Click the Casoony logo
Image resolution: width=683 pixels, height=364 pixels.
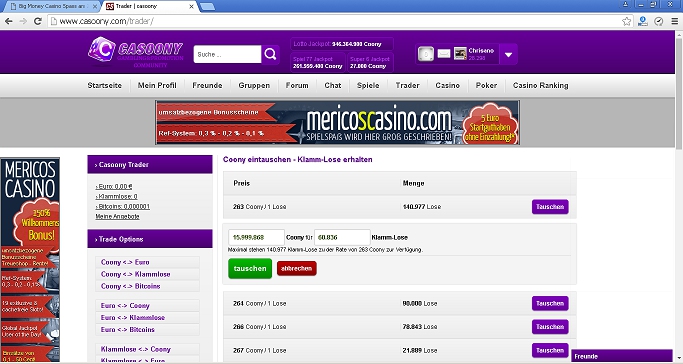pos(135,53)
